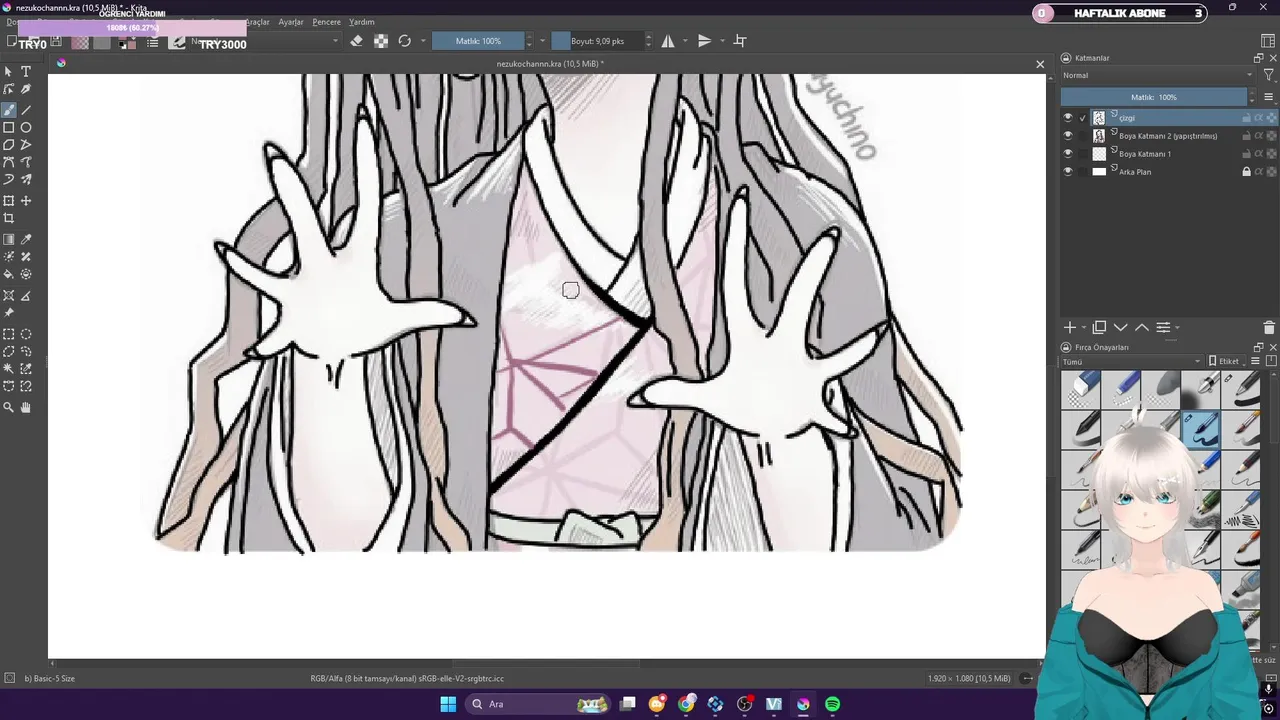The width and height of the screenshot is (1280, 720).
Task: Open the Ayarlar menu
Action: point(291,22)
